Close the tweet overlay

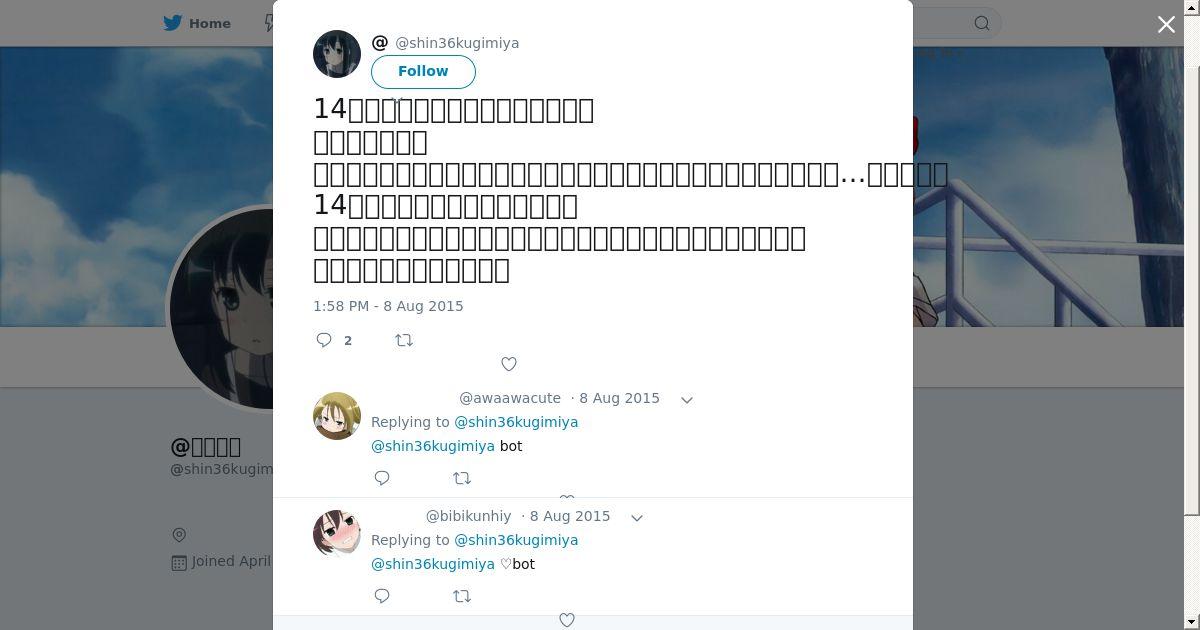coord(1166,24)
